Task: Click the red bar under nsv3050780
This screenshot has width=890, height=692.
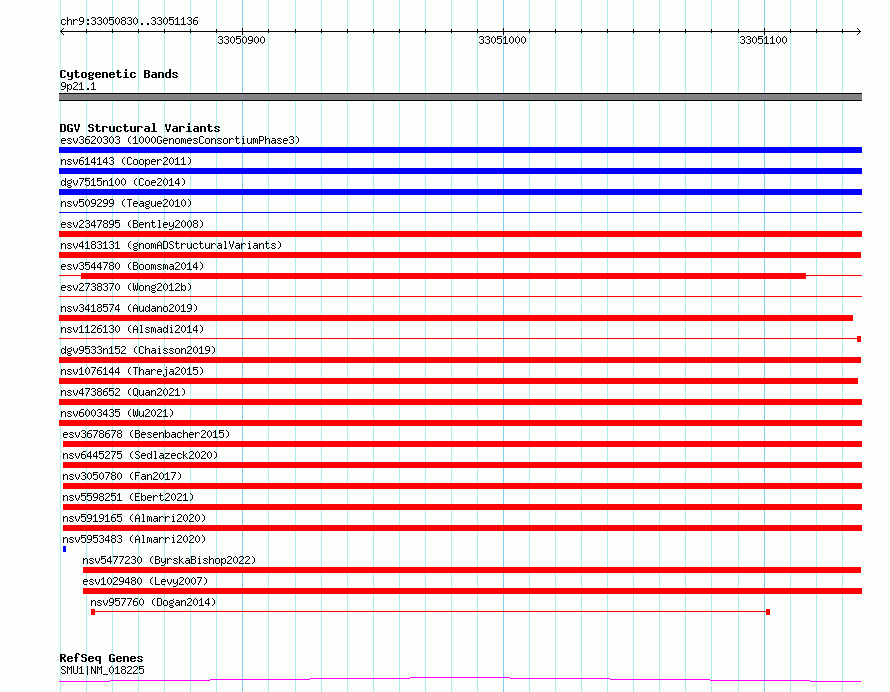Action: point(462,486)
